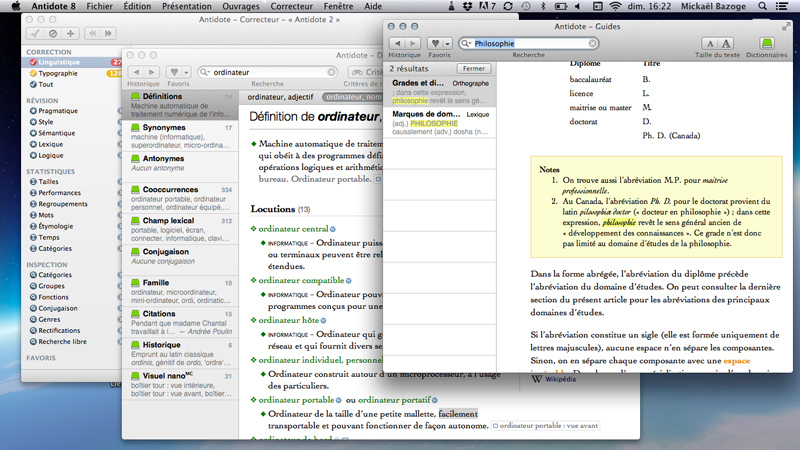
Task: Select the Visuel nano dictionary
Action: 181,385
